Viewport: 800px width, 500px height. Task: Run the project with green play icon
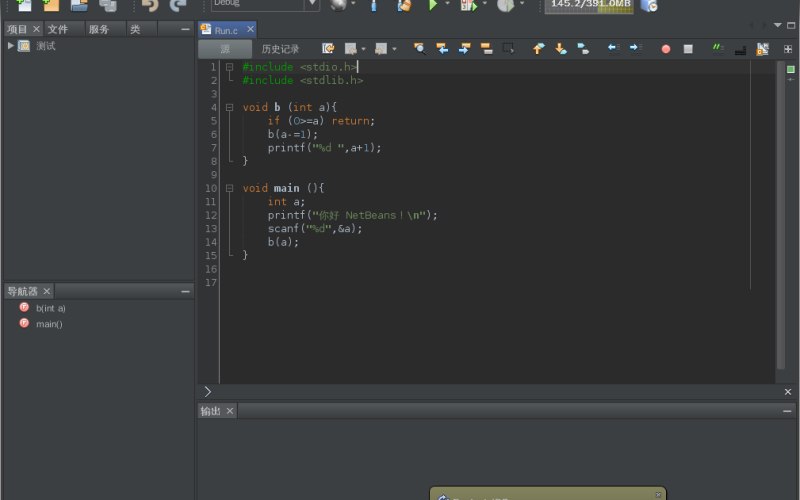coord(433,5)
